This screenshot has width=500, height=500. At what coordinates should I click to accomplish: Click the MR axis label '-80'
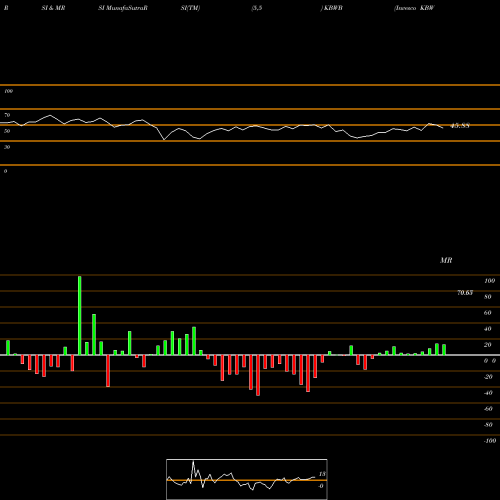[x=488, y=425]
